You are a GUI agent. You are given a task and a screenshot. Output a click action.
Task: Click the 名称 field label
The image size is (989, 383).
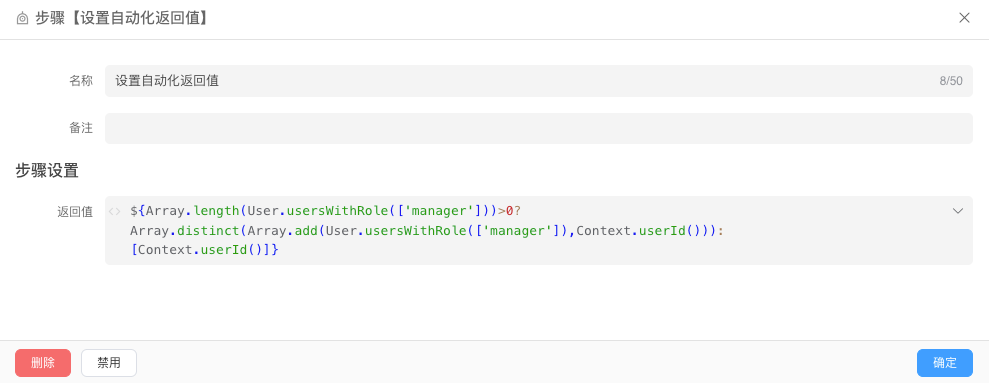pos(81,81)
